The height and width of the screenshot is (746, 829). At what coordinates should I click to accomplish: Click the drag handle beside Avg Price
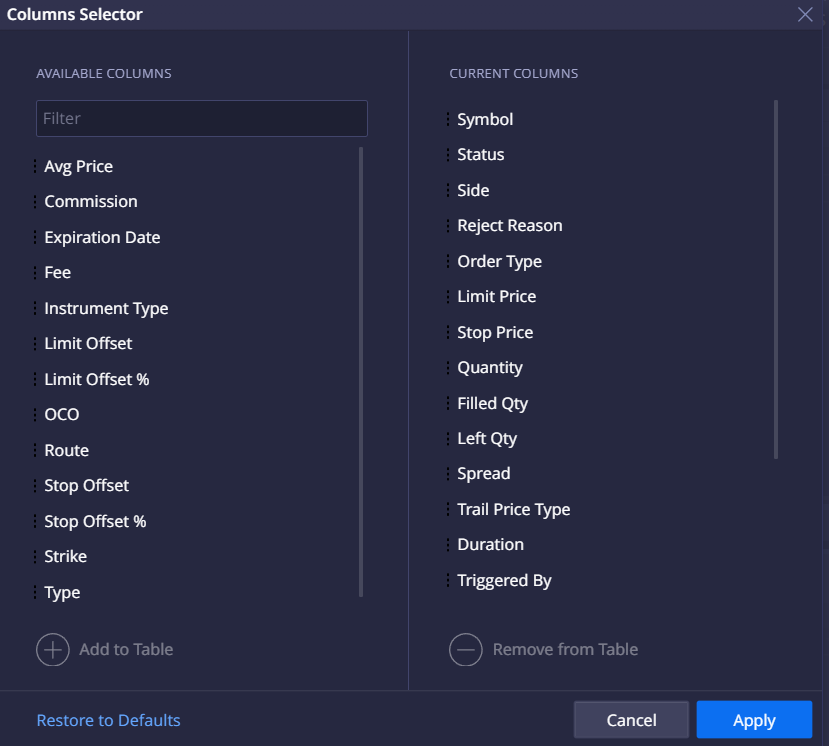pyautogui.click(x=35, y=167)
